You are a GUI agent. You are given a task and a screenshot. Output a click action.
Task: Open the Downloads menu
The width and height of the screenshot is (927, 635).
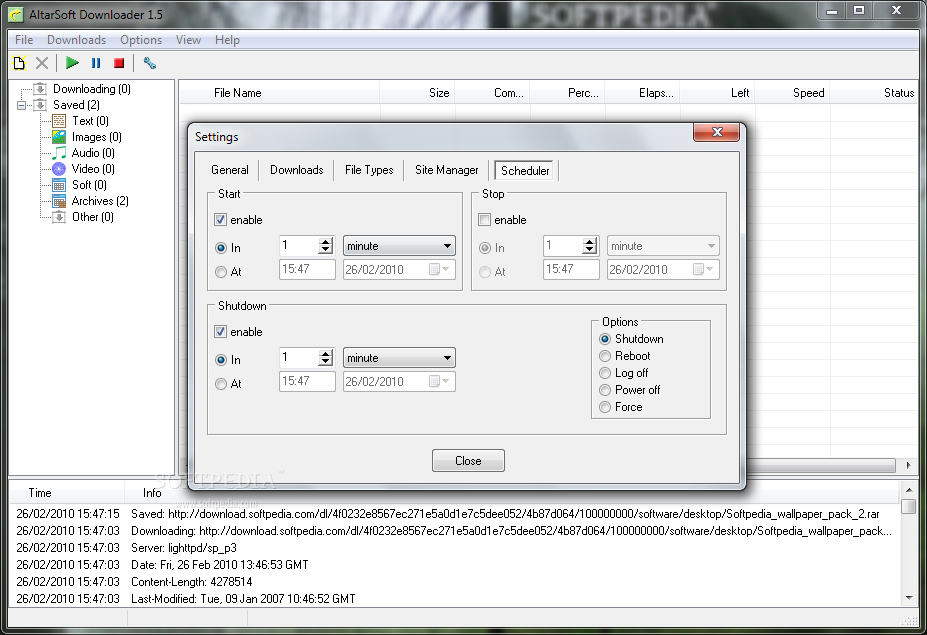click(76, 40)
